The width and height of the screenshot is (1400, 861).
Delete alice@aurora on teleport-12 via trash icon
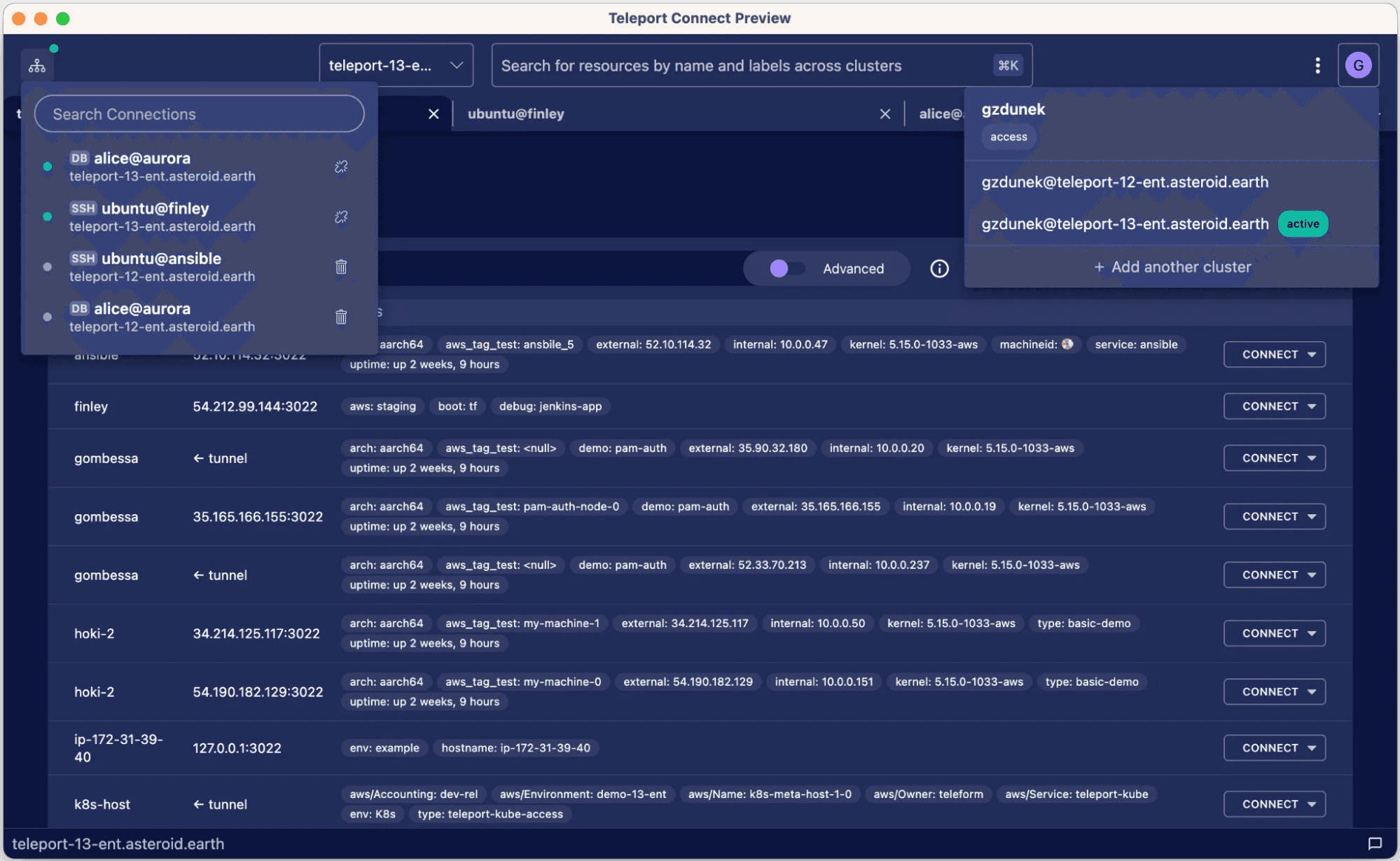tap(341, 317)
